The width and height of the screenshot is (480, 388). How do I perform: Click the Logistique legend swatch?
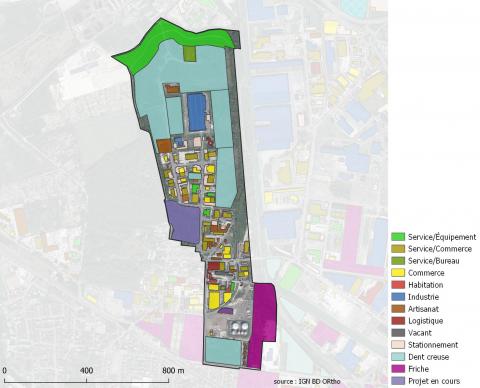tap(398, 321)
